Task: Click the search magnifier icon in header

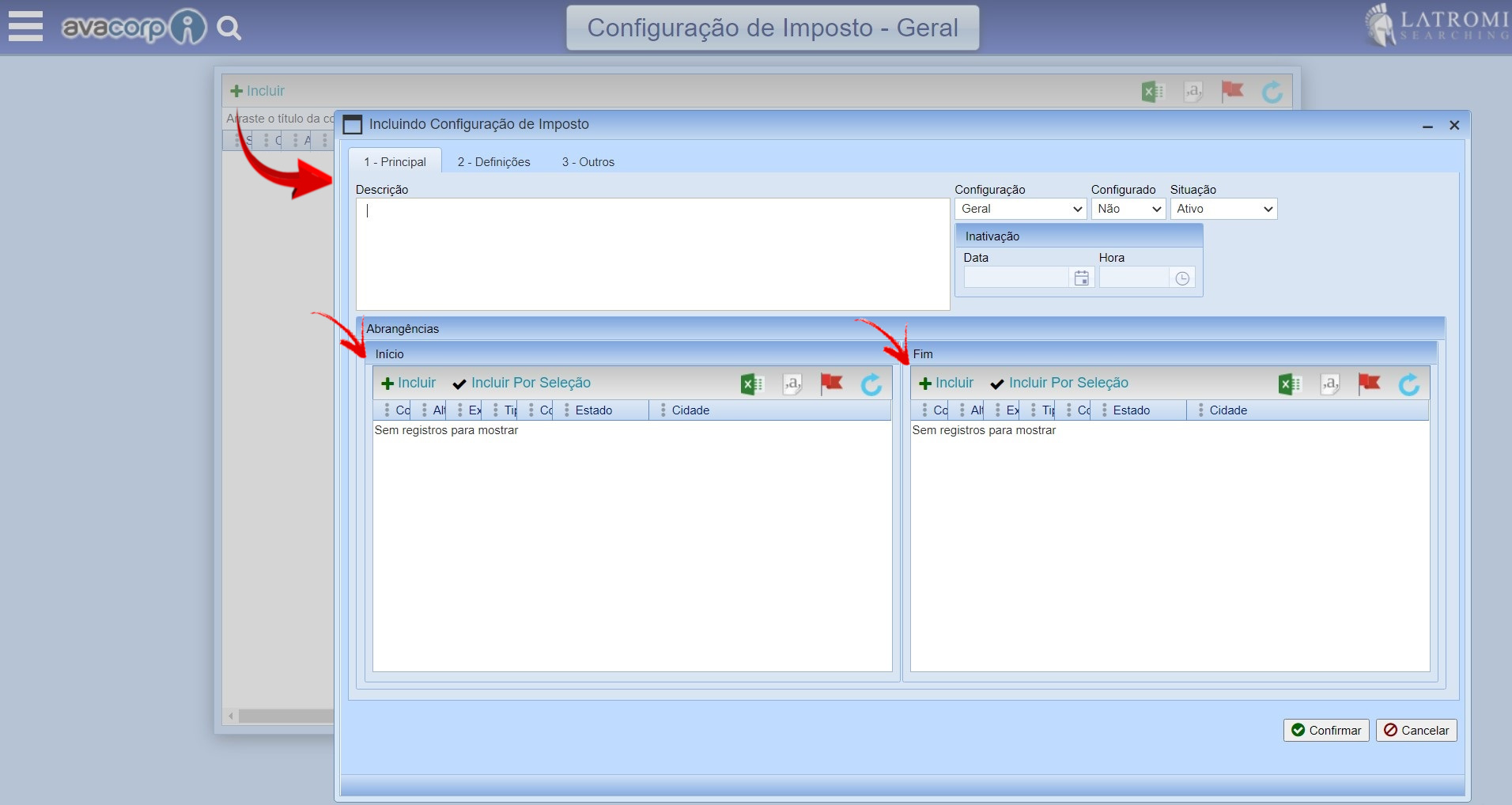Action: pos(229,28)
